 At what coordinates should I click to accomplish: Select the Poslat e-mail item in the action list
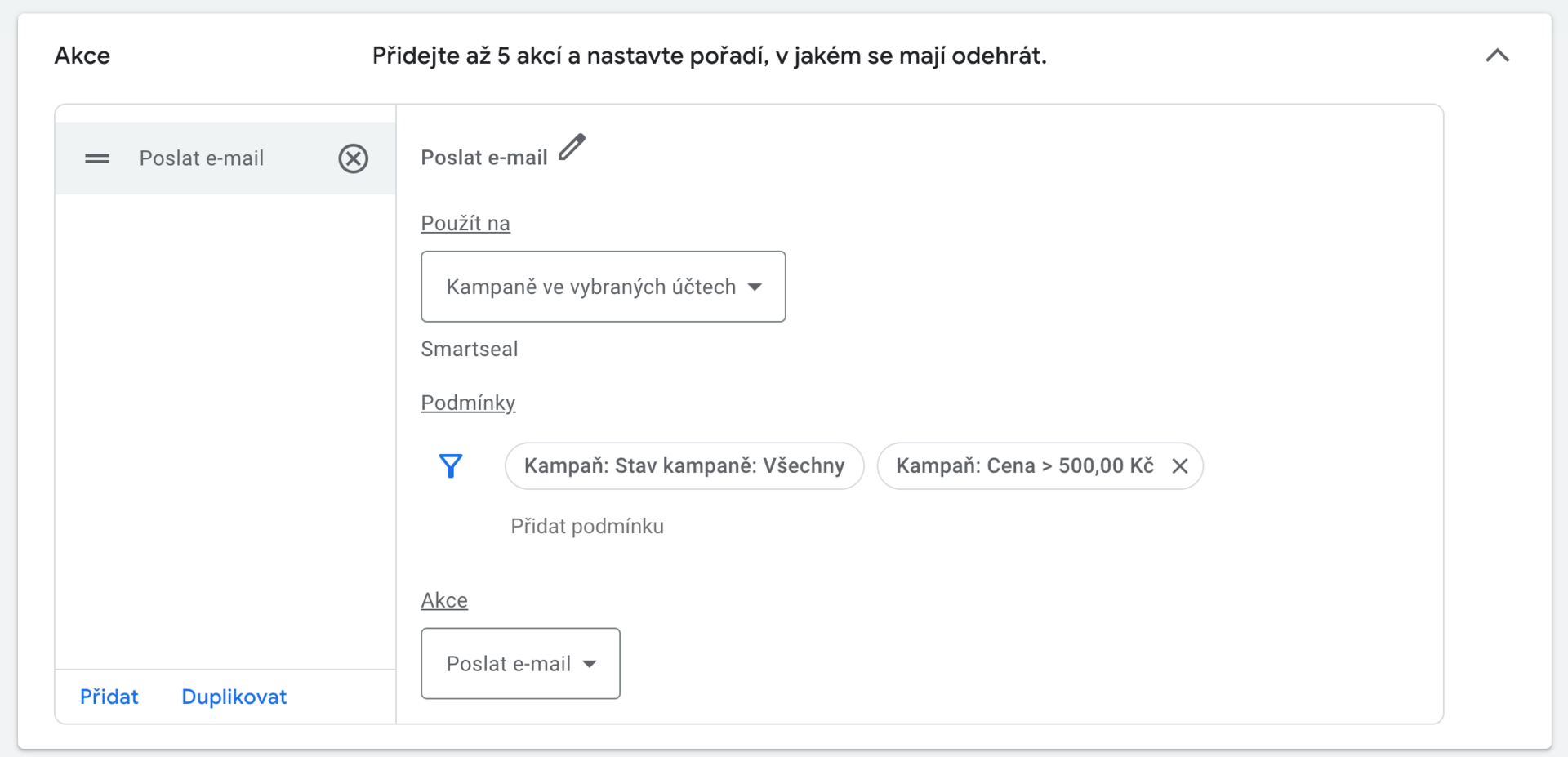[201, 158]
